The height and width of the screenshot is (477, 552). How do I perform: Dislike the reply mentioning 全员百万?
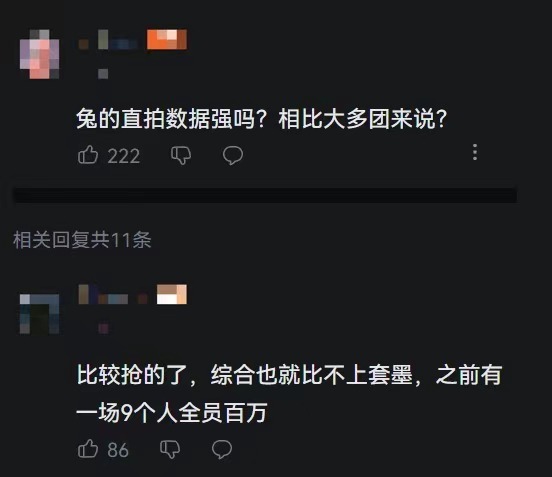(170, 449)
